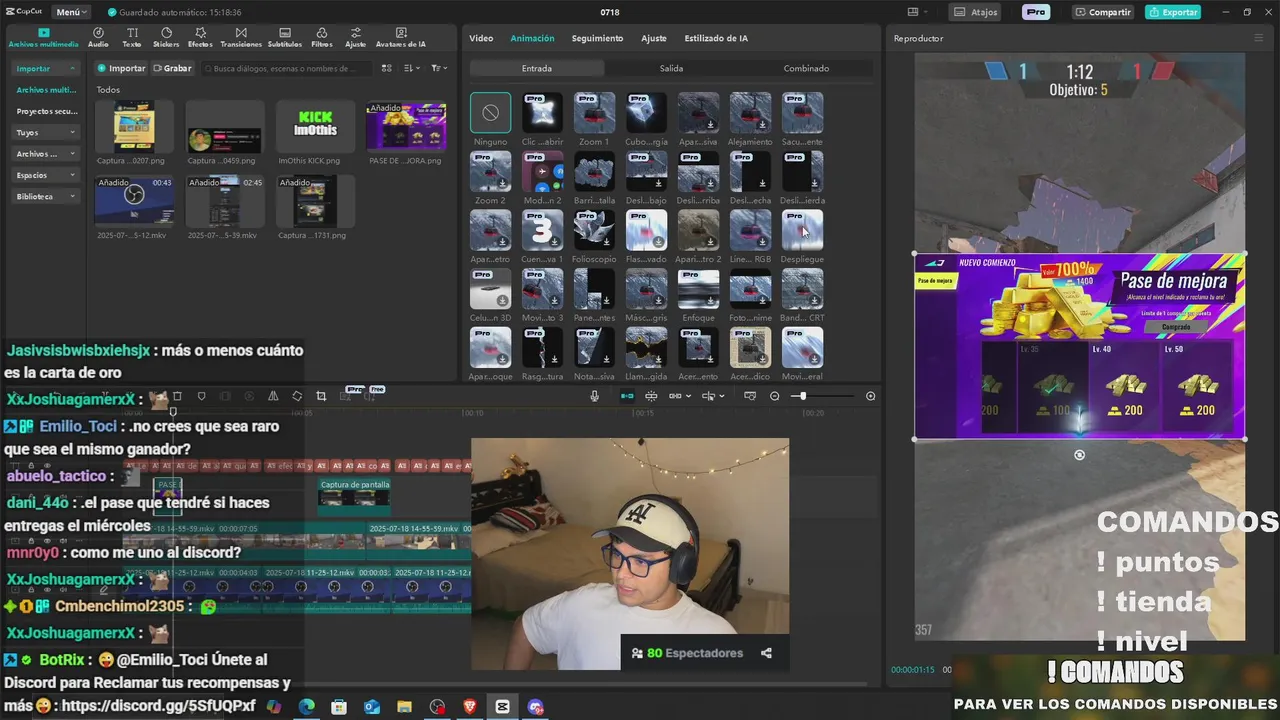Open the title bar layout dropdown arrow
1280x720 pixels.
click(x=927, y=12)
